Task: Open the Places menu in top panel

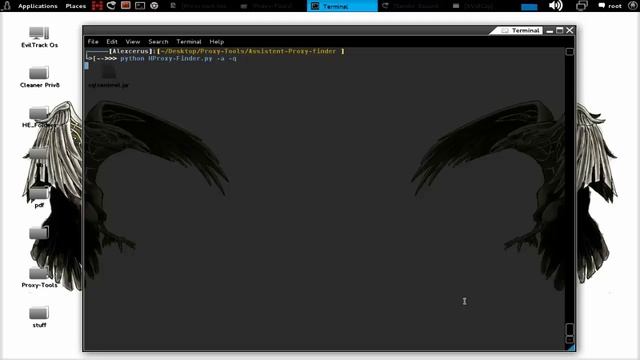Action: [x=76, y=6]
